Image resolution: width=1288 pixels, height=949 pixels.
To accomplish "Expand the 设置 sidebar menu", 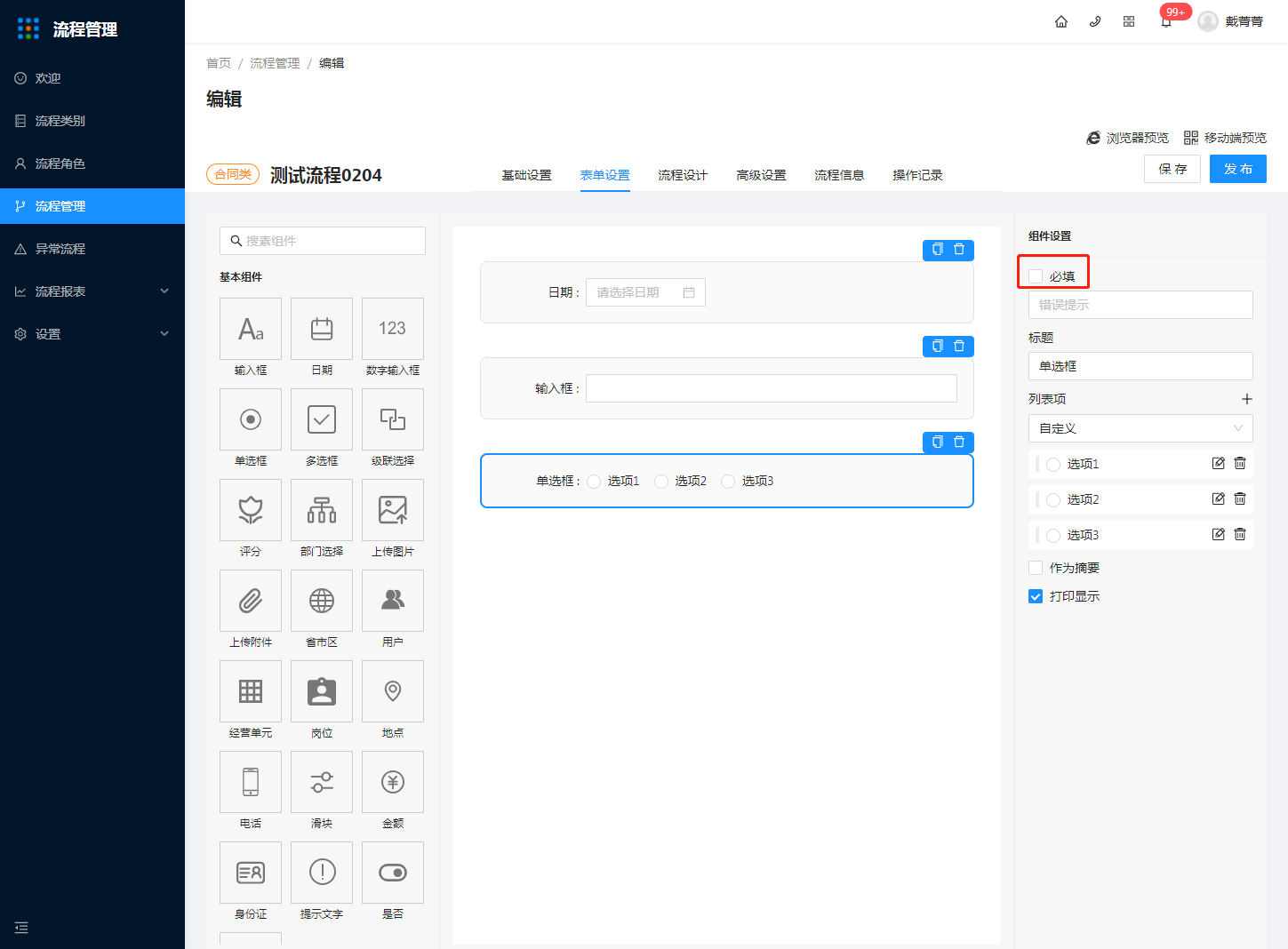I will [x=92, y=334].
